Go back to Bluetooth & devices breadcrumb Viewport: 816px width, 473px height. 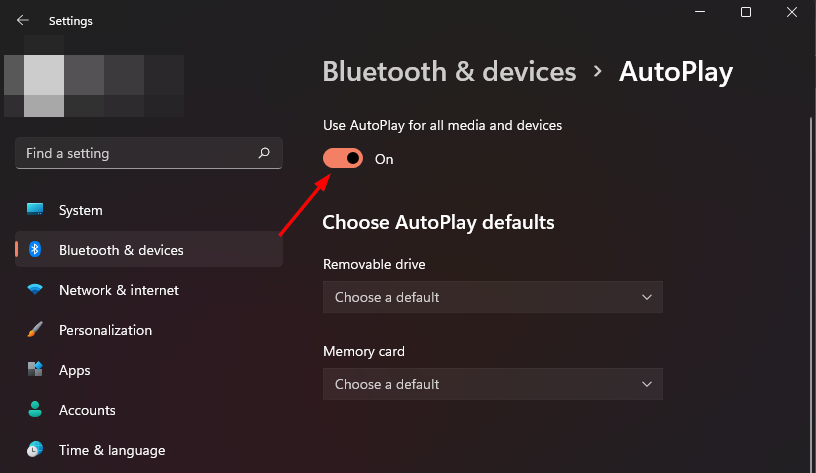[x=449, y=71]
